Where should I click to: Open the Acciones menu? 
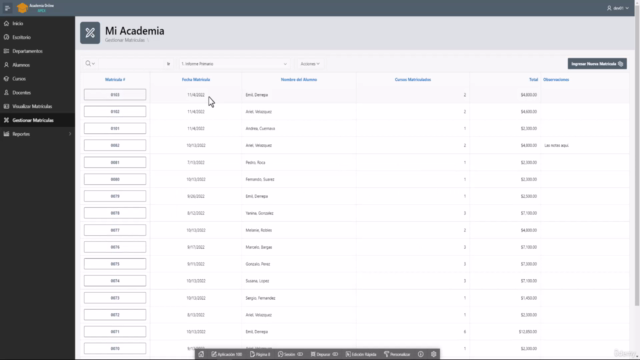310,64
